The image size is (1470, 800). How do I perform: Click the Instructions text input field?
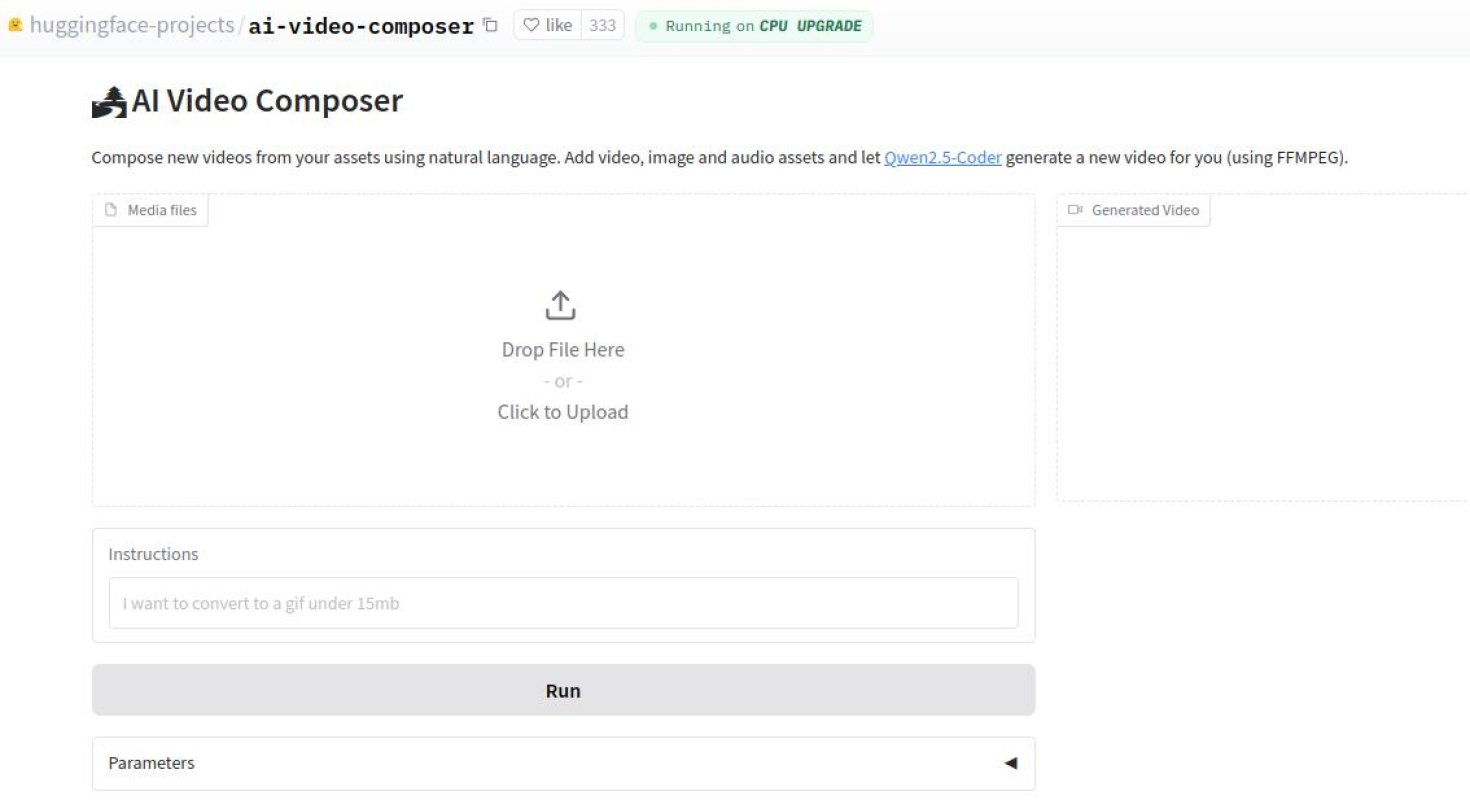pyautogui.click(x=562, y=603)
